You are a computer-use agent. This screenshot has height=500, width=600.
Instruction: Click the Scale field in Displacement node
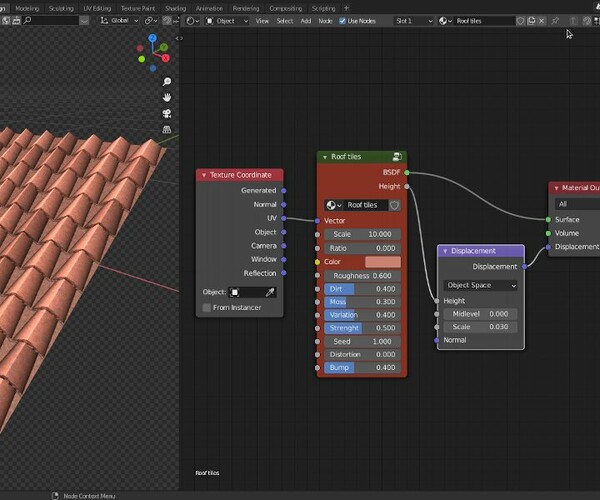coord(481,327)
